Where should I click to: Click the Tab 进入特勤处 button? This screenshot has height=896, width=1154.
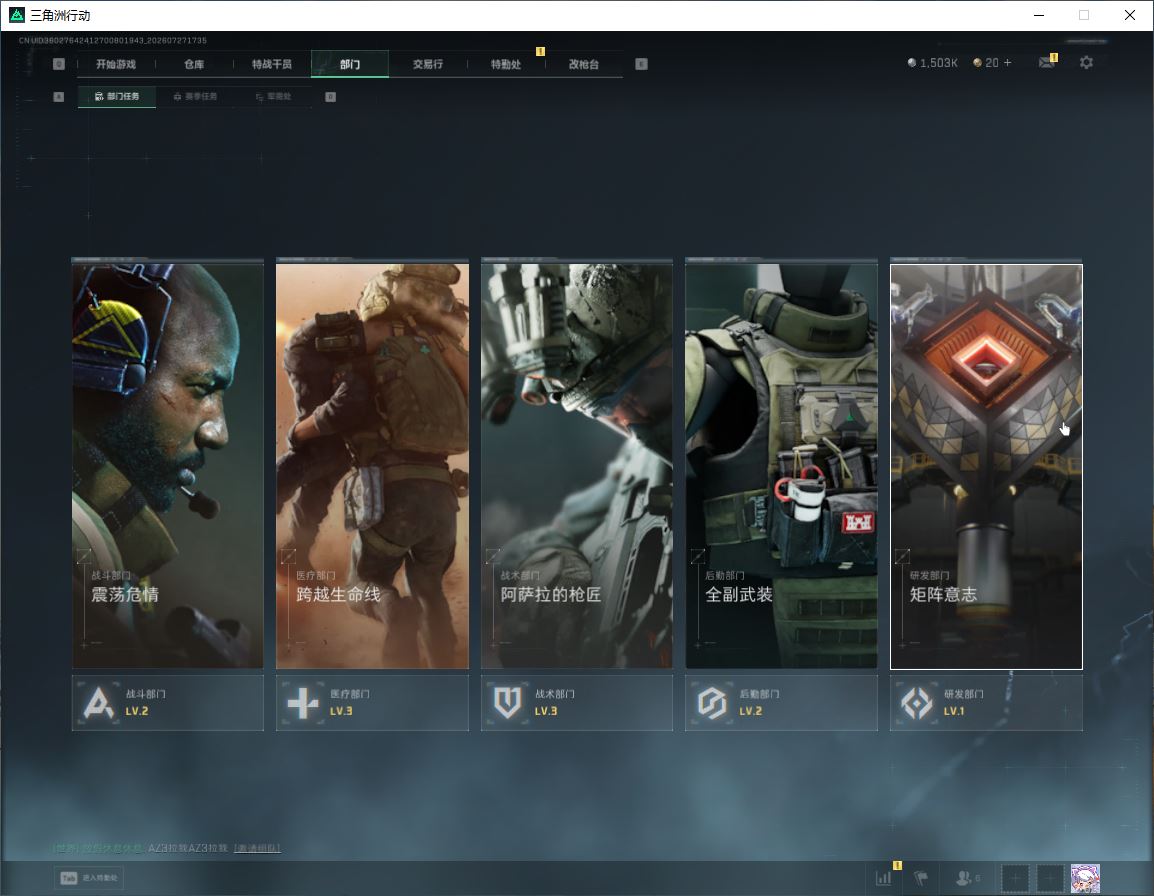click(x=89, y=878)
